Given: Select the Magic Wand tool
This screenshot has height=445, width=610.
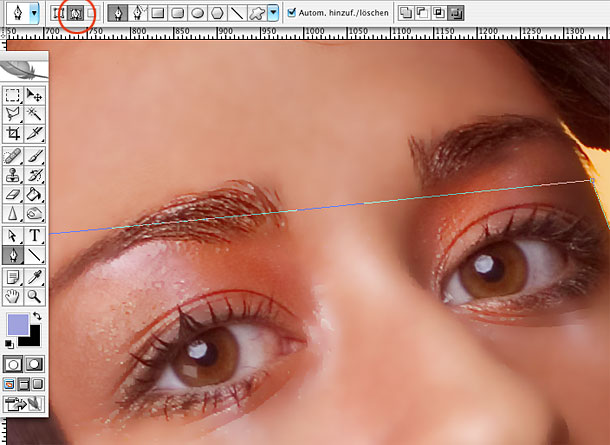Looking at the screenshot, I should (35, 115).
